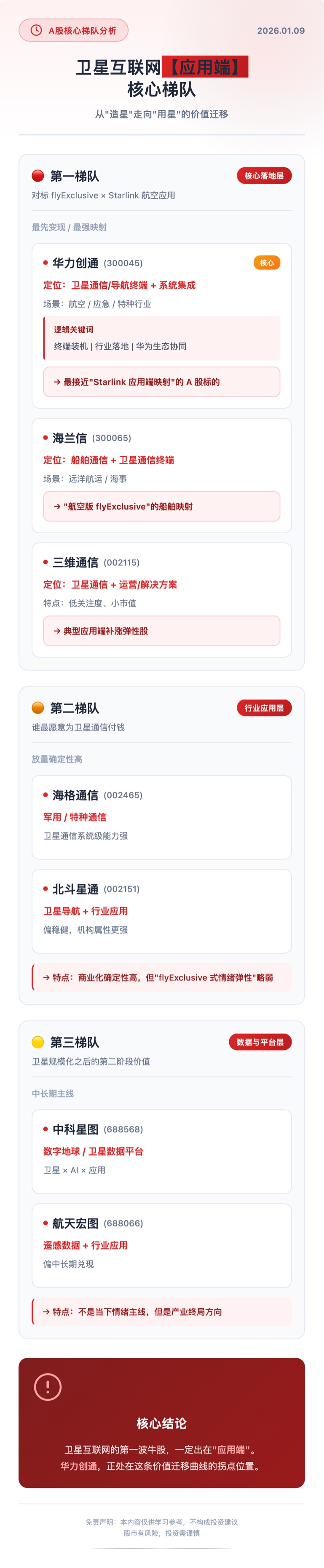Select the 行业应用层 tag
Viewport: 324px width, 1568px height.
tap(264, 707)
